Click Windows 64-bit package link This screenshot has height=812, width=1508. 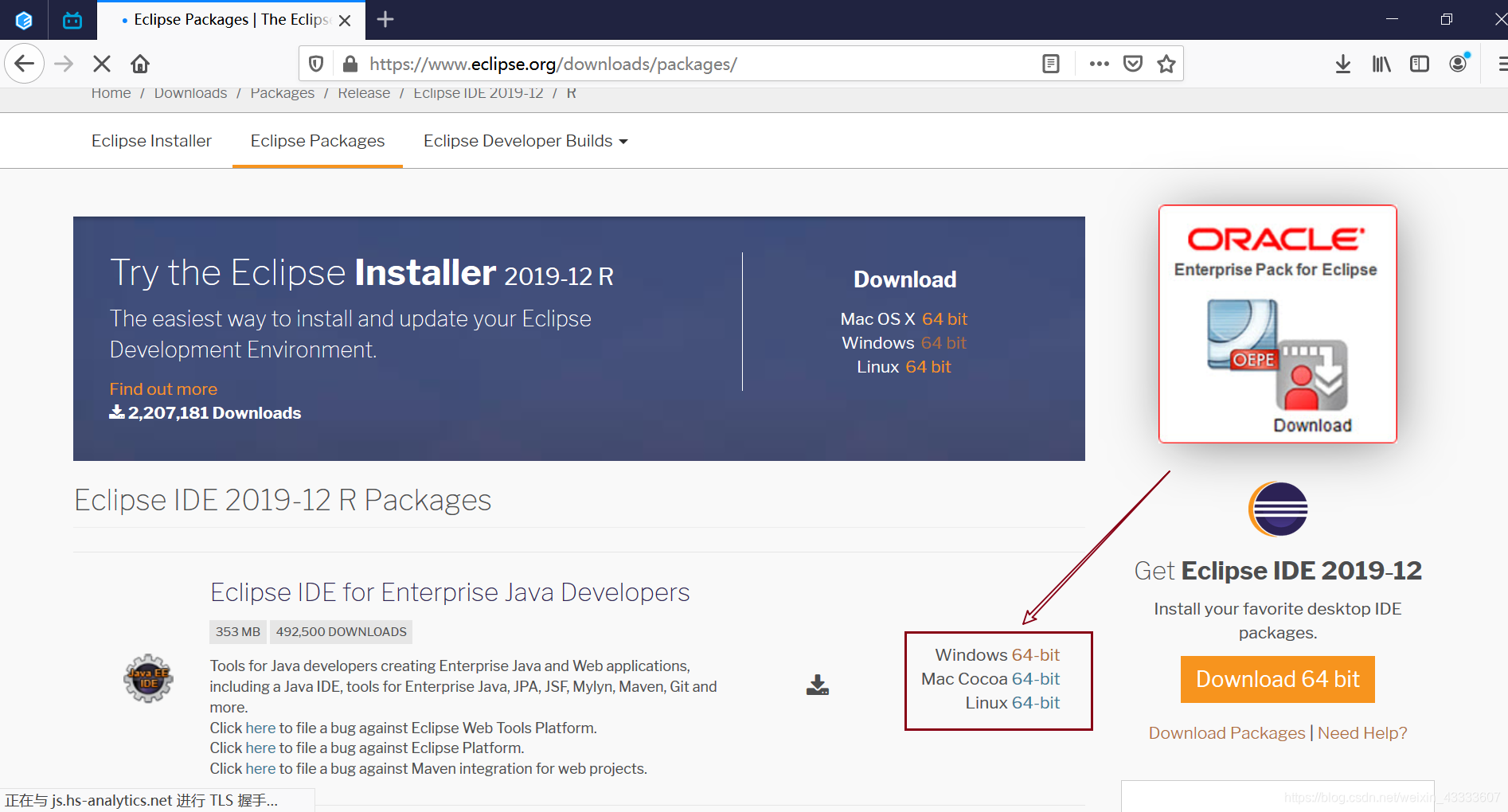tap(1035, 655)
